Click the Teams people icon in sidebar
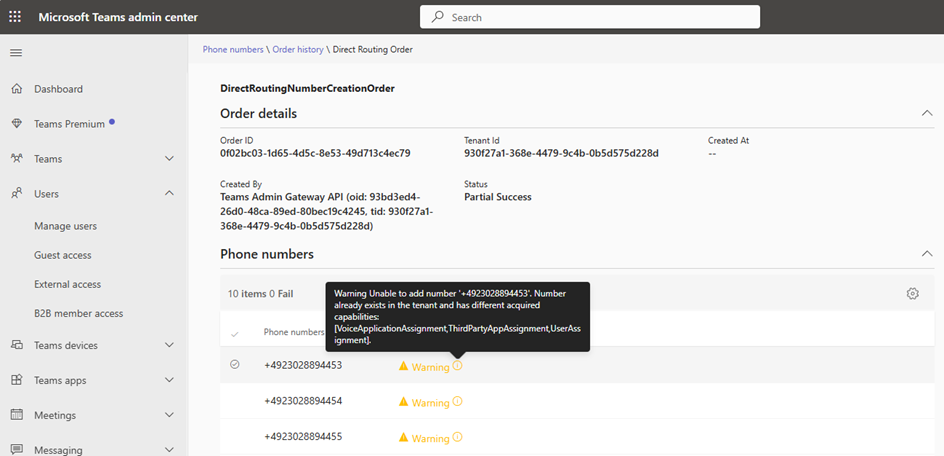Image resolution: width=944 pixels, height=456 pixels. 17,159
